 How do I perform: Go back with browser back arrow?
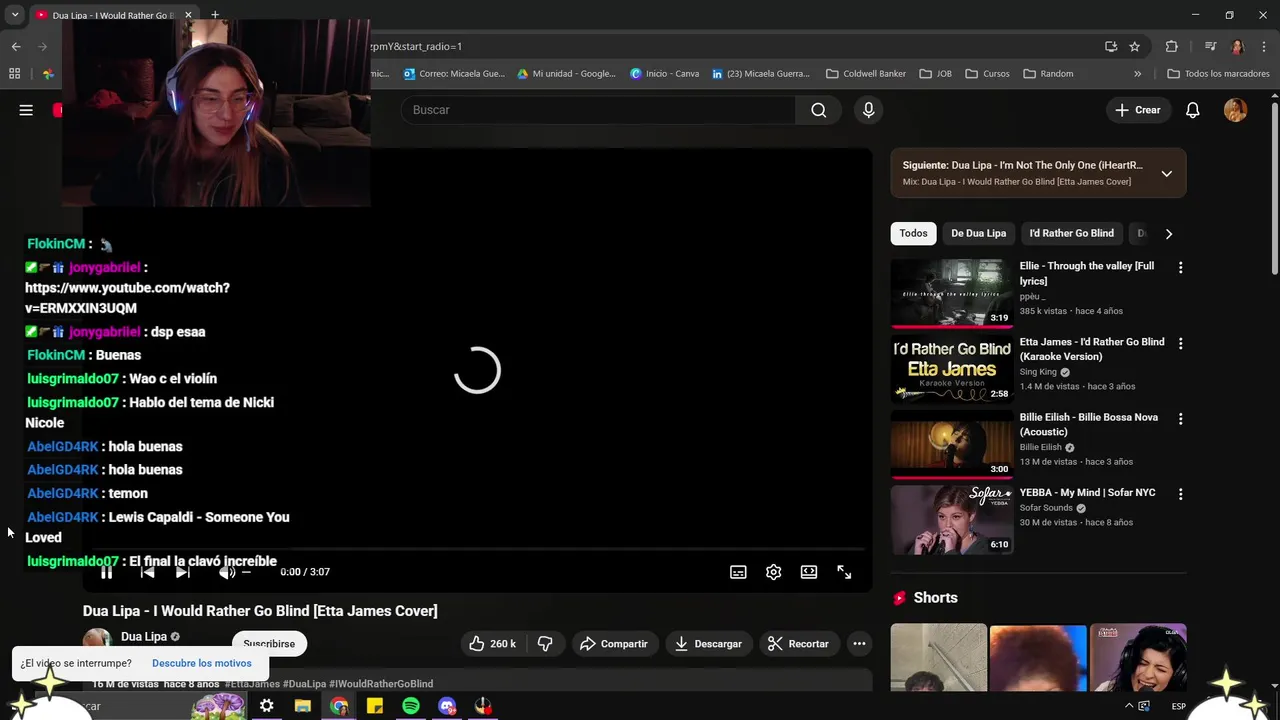coord(16,46)
